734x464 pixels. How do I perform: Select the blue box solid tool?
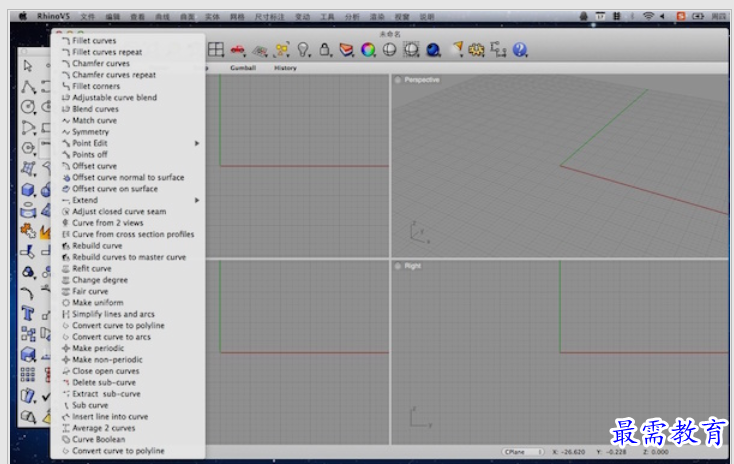[x=28, y=190]
